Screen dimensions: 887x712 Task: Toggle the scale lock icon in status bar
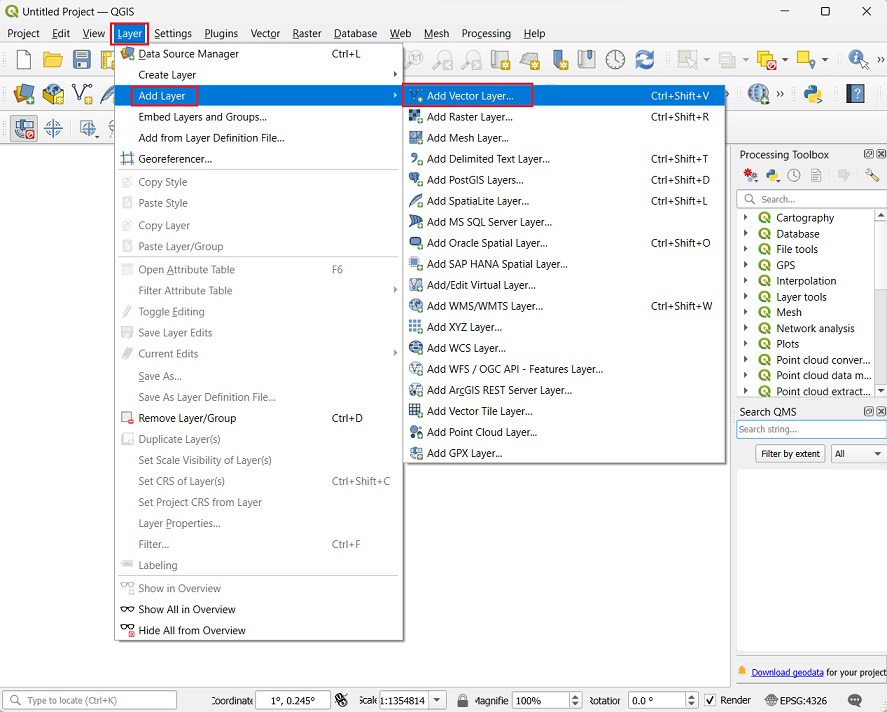tap(463, 700)
